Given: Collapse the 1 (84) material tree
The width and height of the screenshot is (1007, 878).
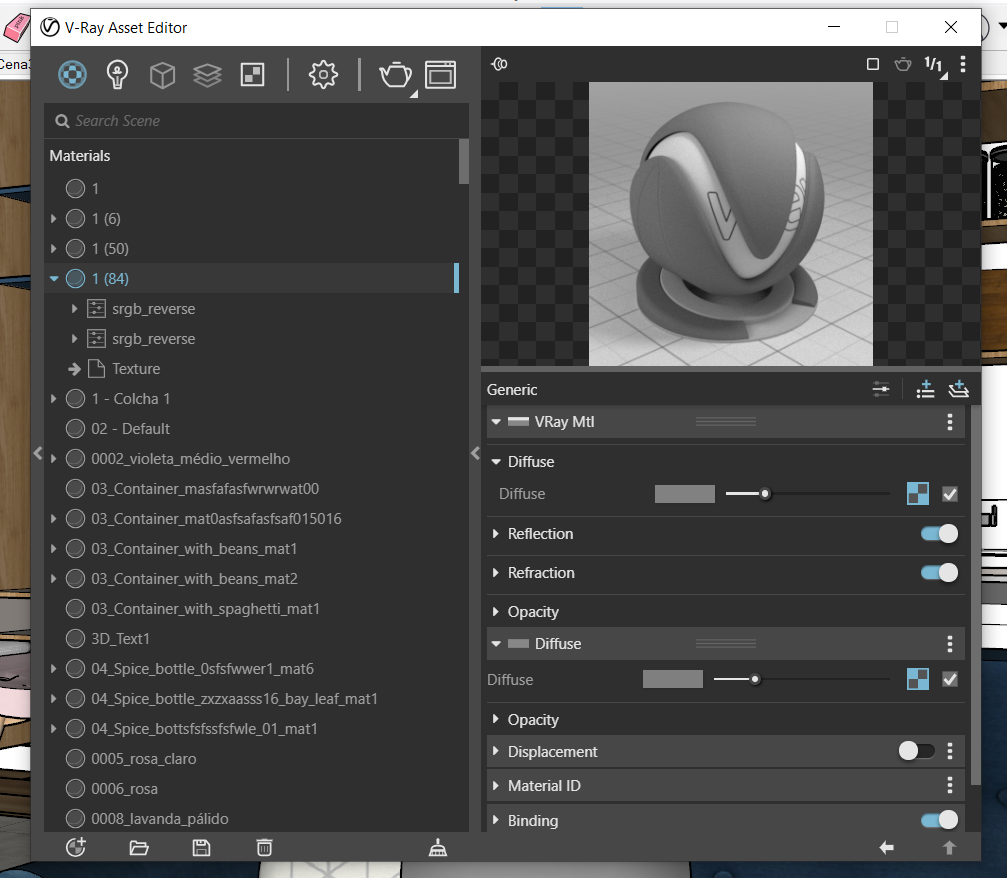Looking at the screenshot, I should coord(54,279).
